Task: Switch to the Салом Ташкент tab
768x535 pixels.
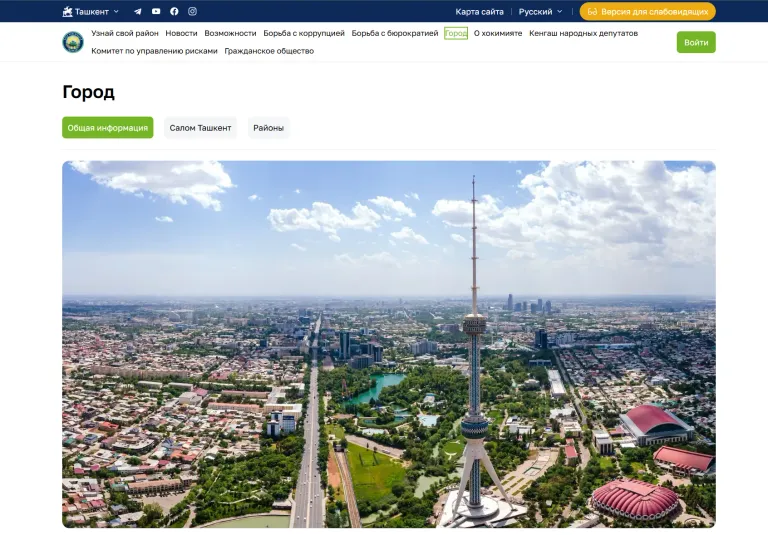Action: (x=200, y=127)
